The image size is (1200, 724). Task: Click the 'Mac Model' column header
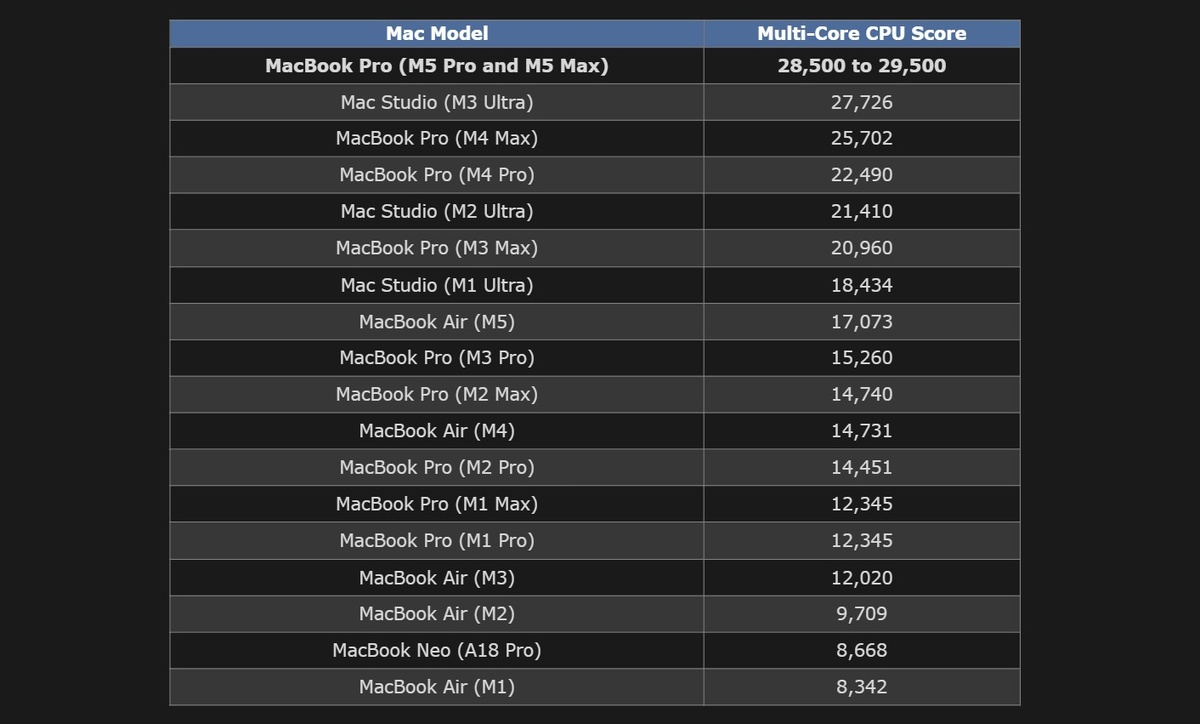[x=437, y=33]
